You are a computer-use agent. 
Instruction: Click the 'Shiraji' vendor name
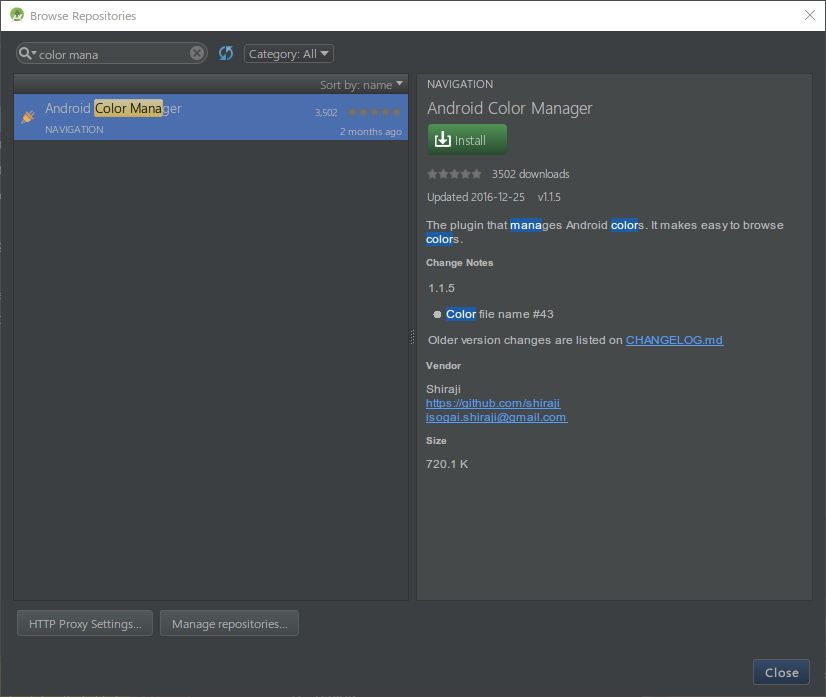pyautogui.click(x=443, y=389)
